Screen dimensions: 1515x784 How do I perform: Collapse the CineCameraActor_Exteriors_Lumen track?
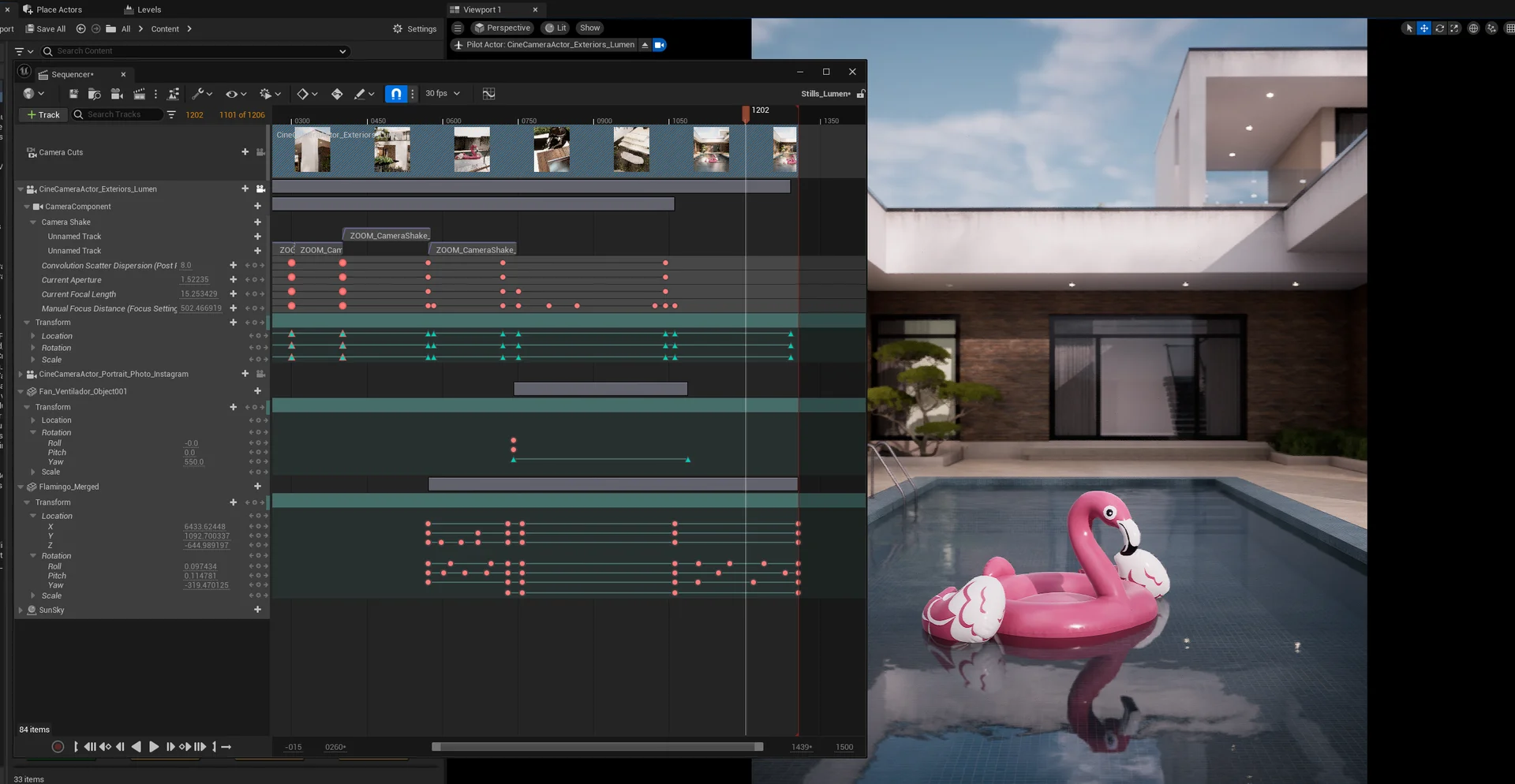[x=21, y=189]
